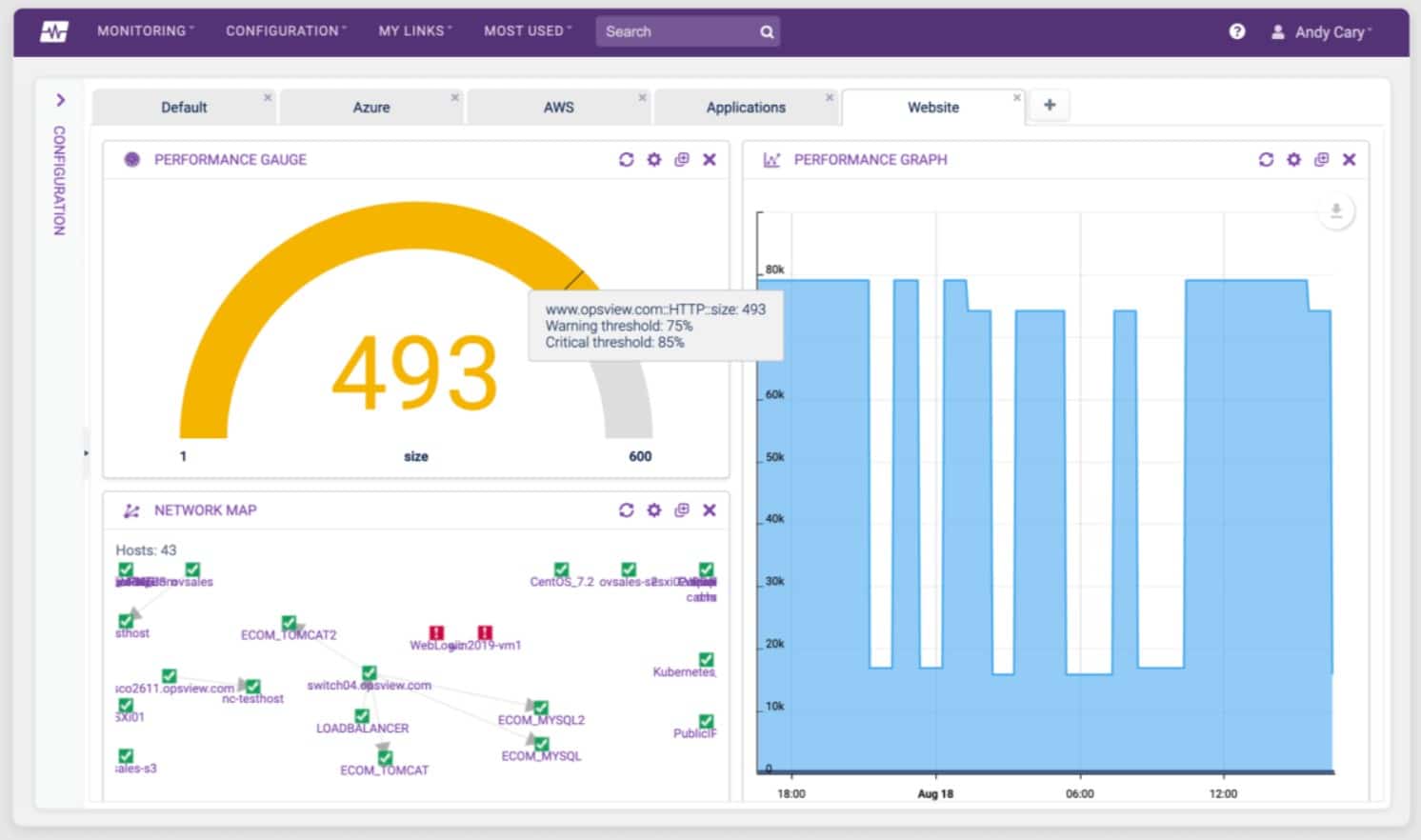Screen dimensions: 1421x840
Task: Download the Performance Graph data
Action: (1335, 211)
